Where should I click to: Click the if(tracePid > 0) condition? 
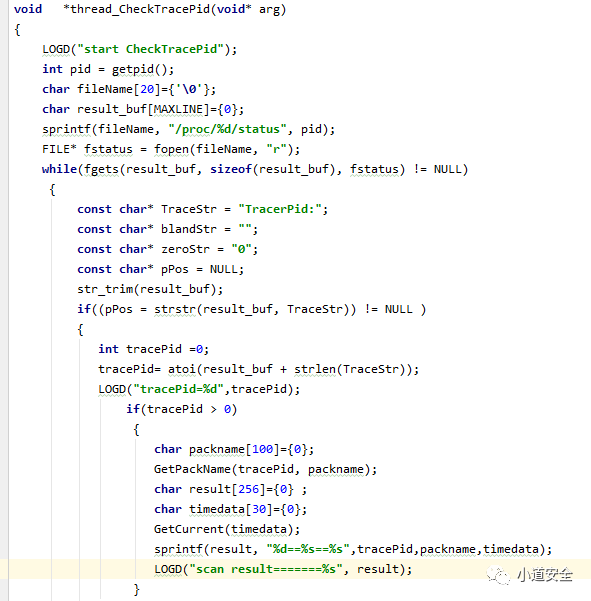pos(182,409)
